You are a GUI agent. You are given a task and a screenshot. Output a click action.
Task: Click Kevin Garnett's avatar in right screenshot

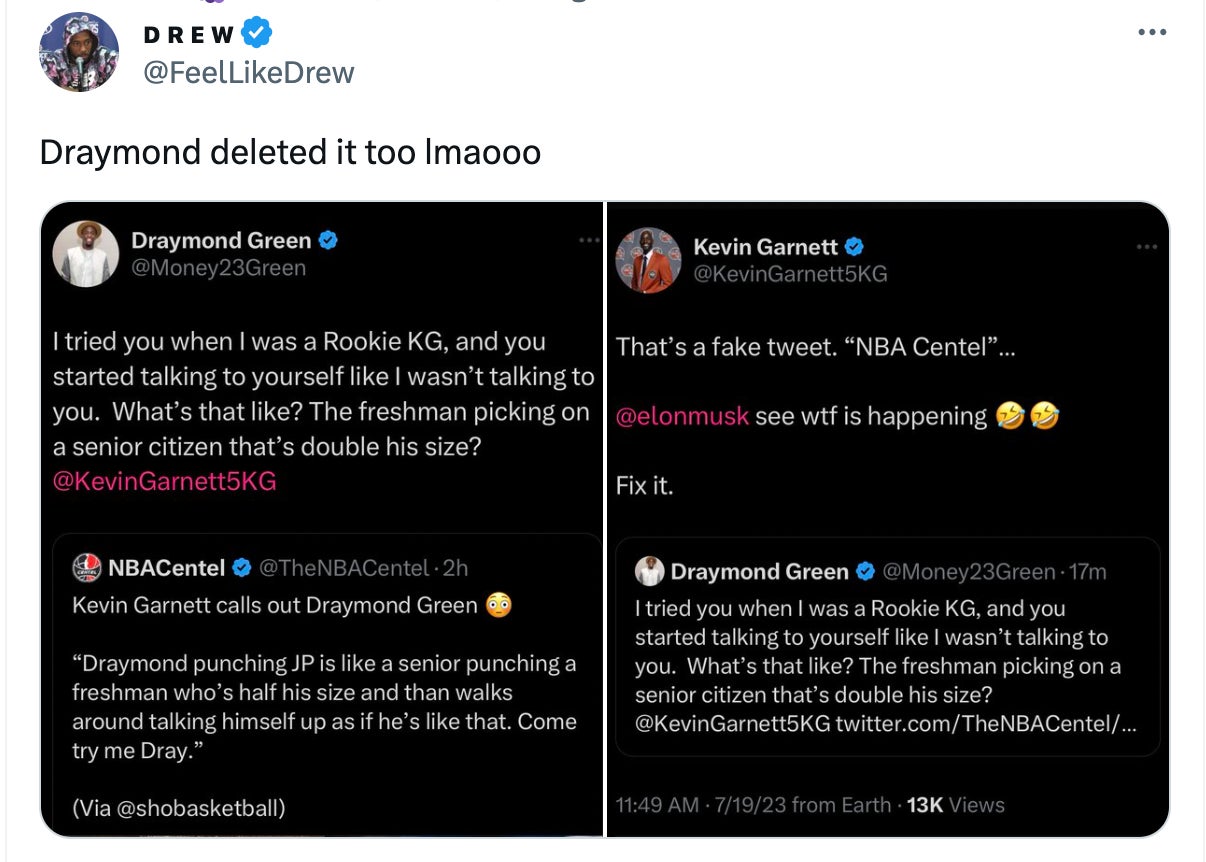[x=648, y=260]
